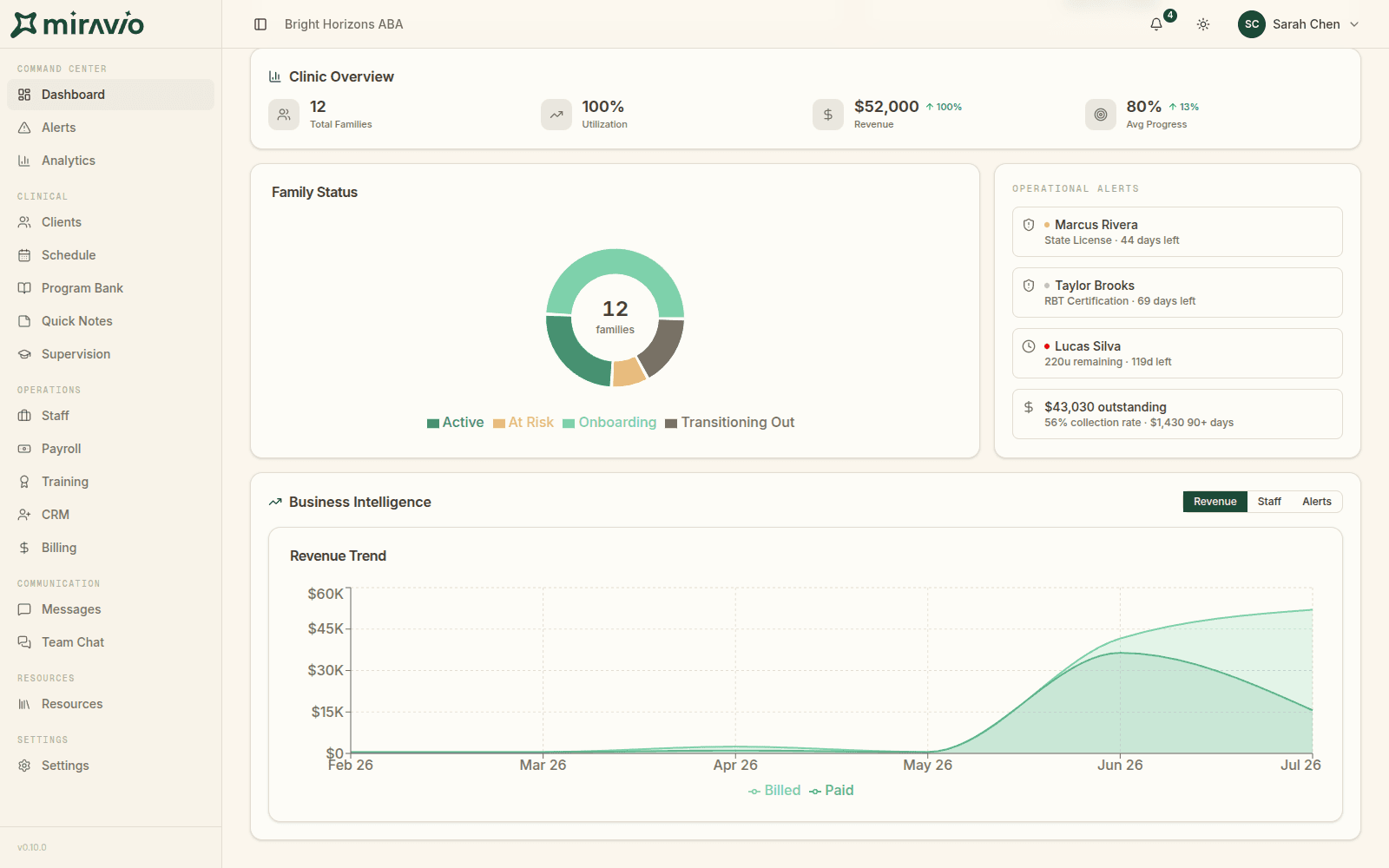Select the Revenue tab in Business Intelligence
Screen dimensions: 1389x868
click(1215, 502)
